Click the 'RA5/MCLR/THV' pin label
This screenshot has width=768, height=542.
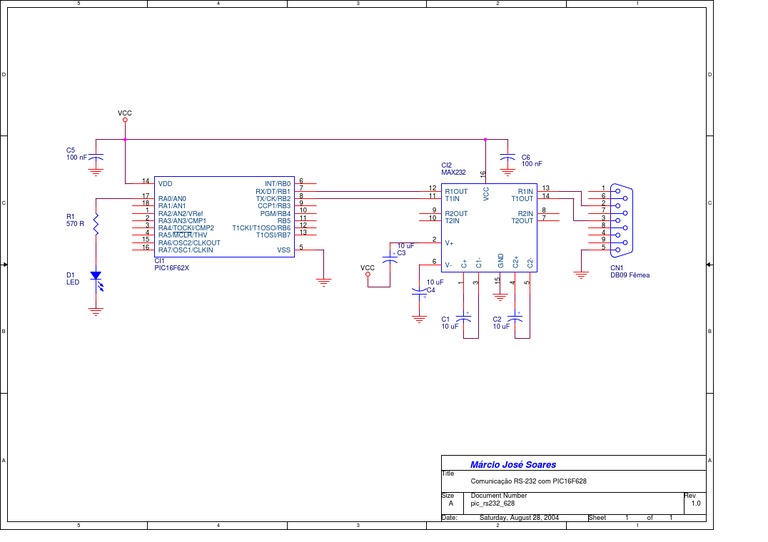(183, 235)
